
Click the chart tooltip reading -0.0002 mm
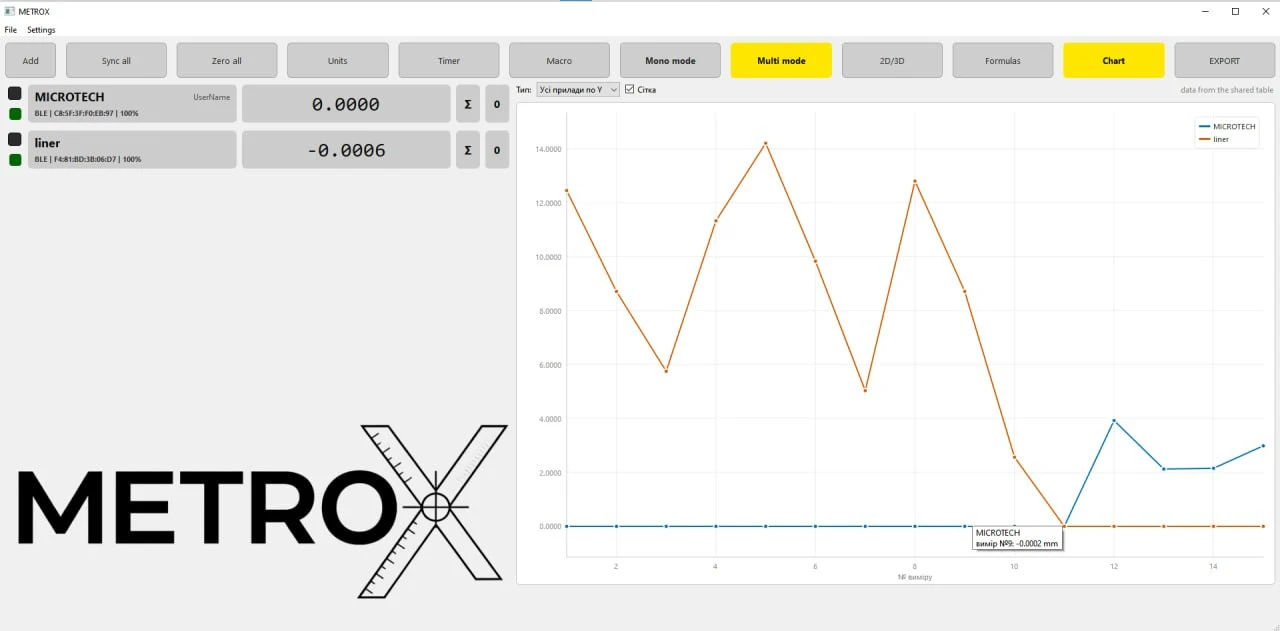(1017, 539)
